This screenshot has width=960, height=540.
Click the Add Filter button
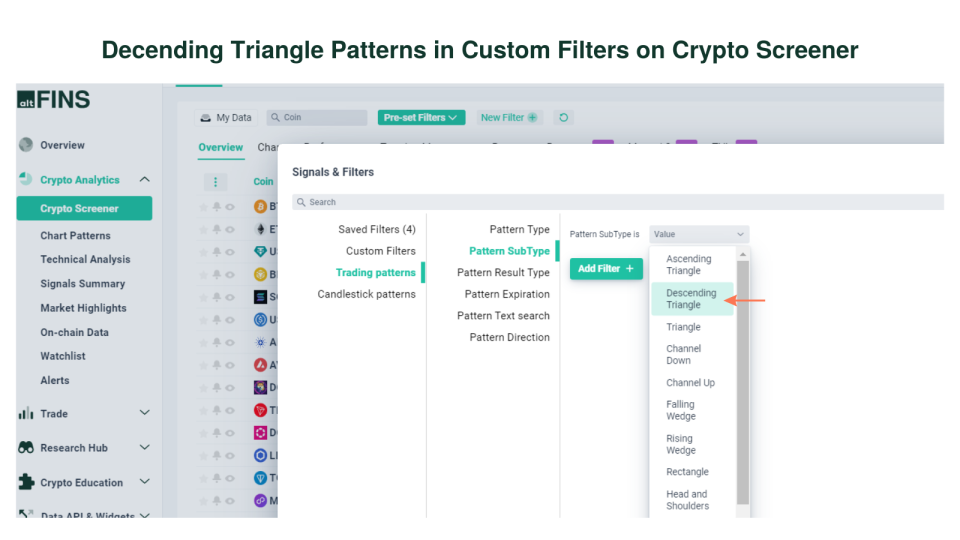606,269
